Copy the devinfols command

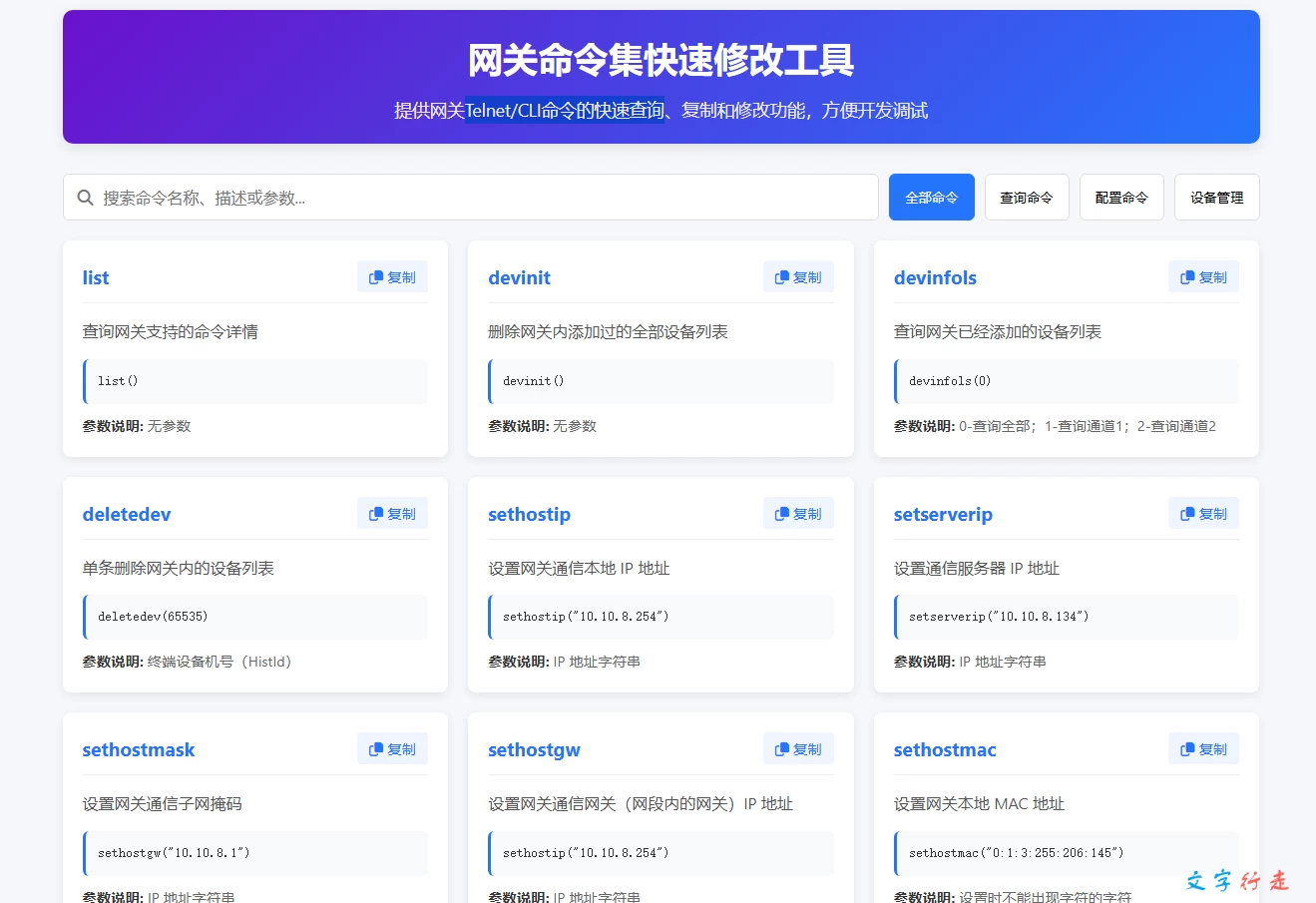1203,277
